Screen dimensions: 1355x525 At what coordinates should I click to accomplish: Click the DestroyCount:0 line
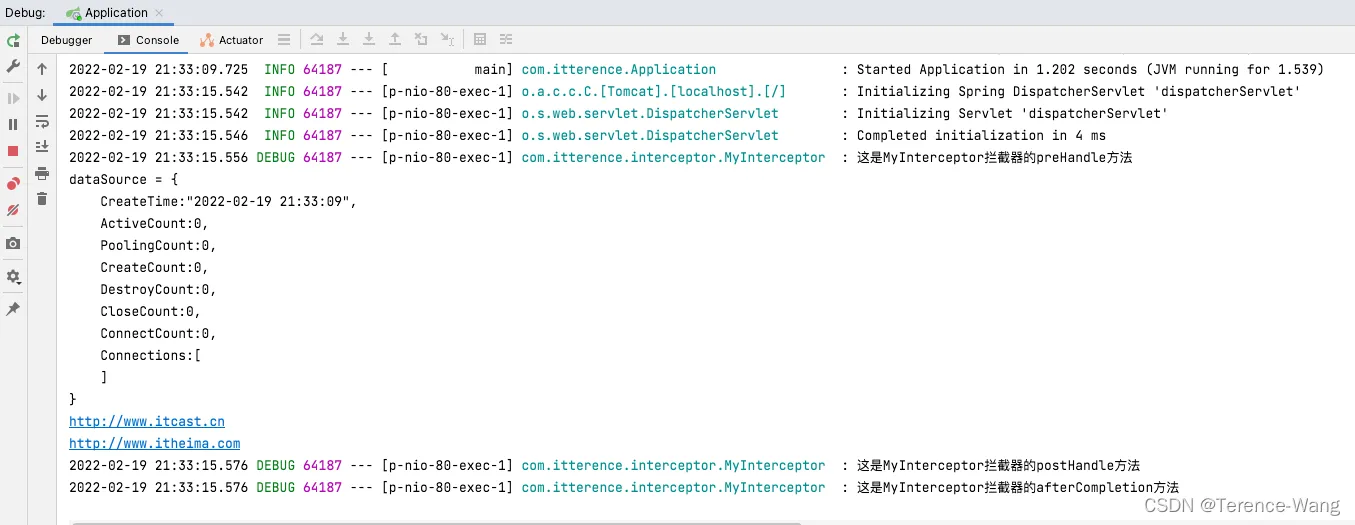point(158,290)
